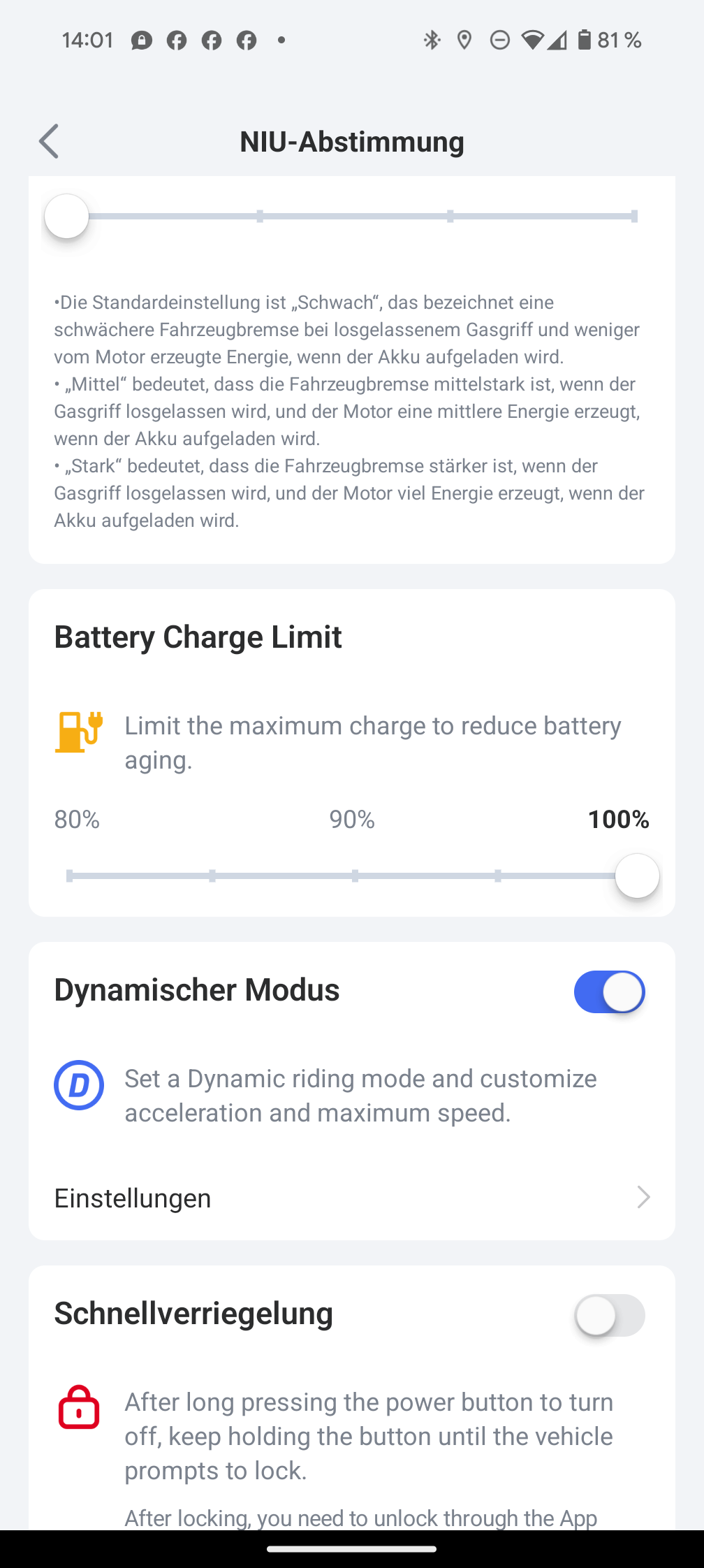Set battery charge limit to 90%
The height and width of the screenshot is (1568, 704).
[x=355, y=876]
